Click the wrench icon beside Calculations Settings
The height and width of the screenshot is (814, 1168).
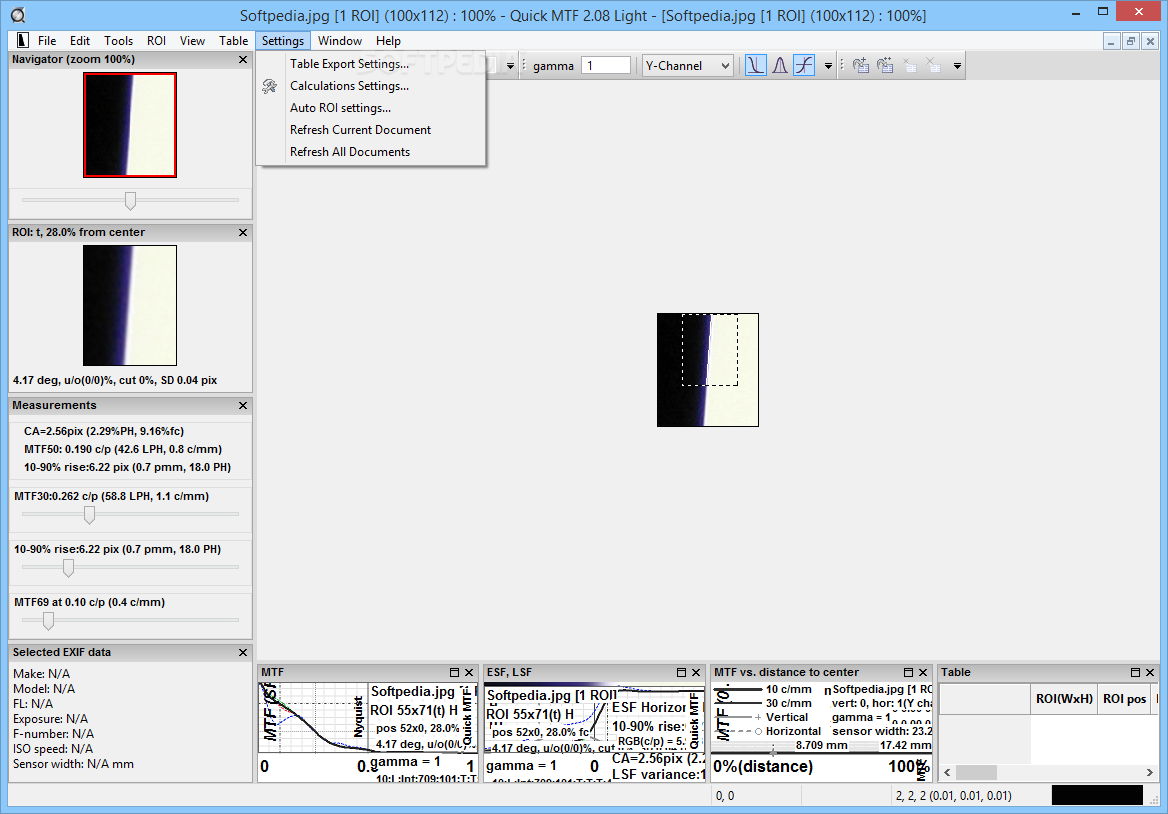[x=270, y=86]
